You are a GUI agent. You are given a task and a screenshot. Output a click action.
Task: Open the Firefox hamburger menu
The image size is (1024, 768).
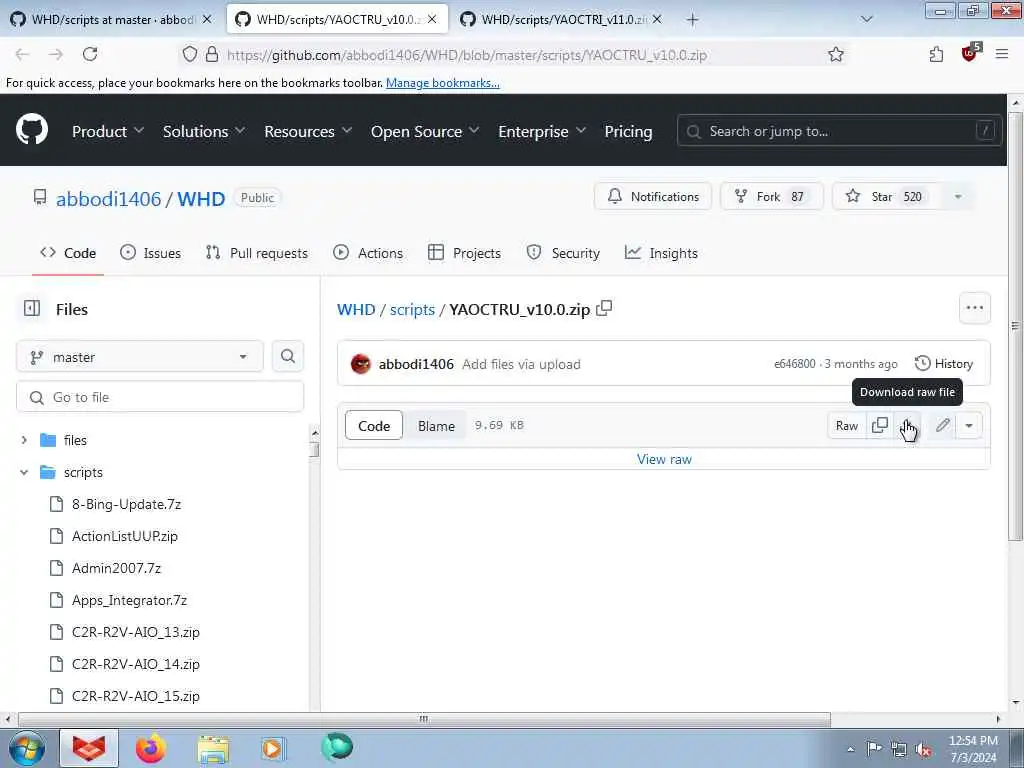[x=1002, y=54]
